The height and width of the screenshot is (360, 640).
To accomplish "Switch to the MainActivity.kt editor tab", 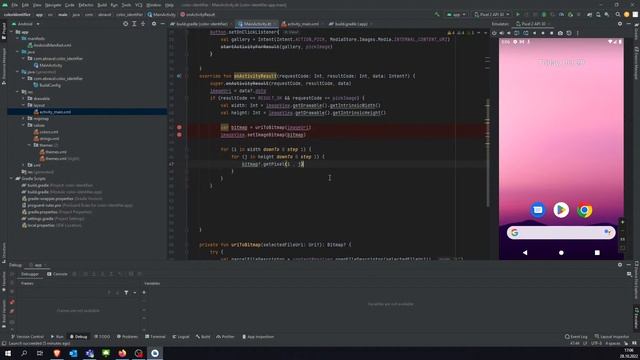I will point(257,24).
